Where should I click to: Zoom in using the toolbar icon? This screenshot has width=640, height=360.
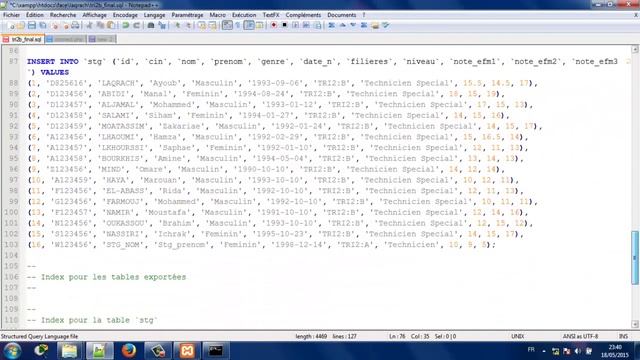click(177, 26)
